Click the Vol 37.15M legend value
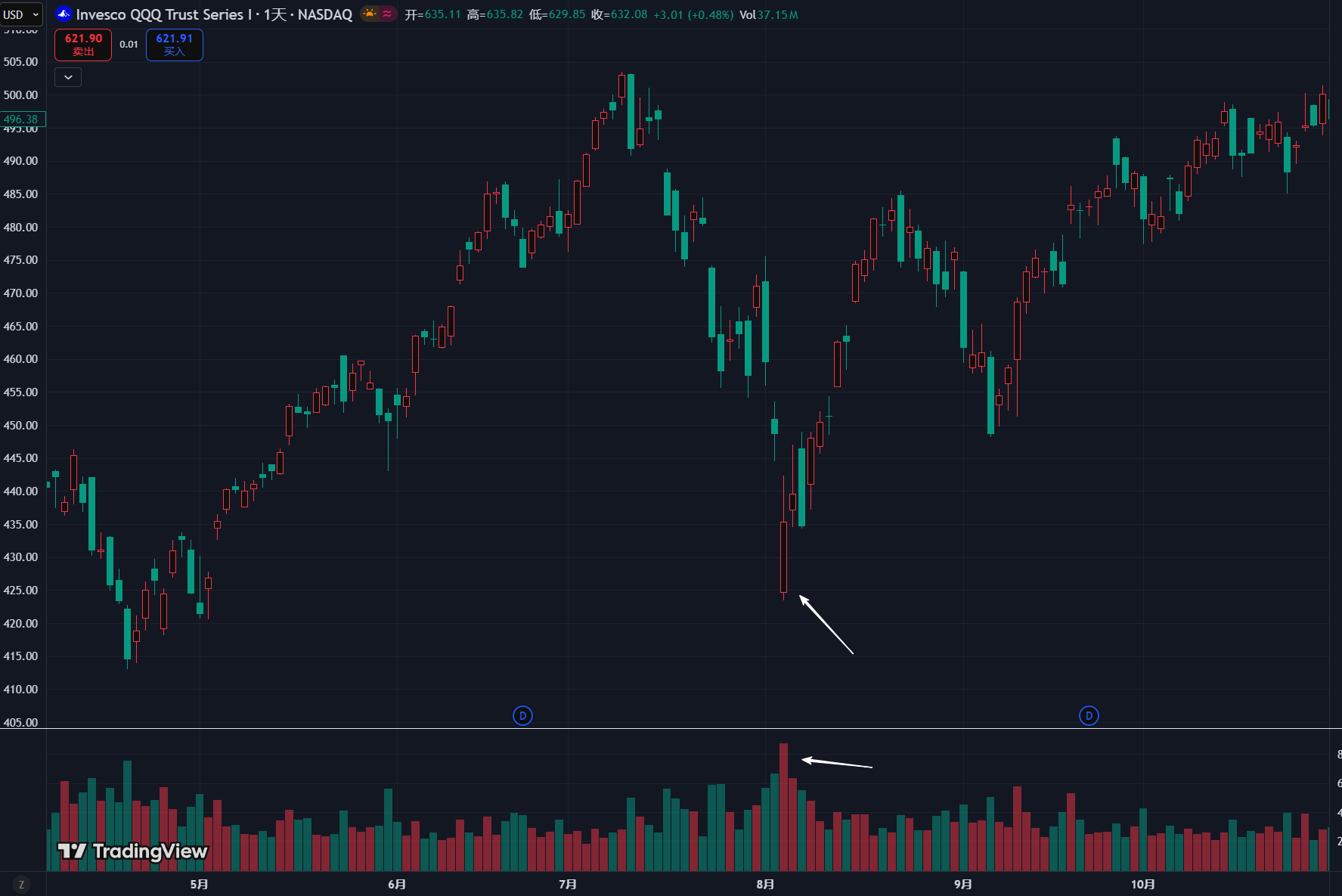This screenshot has width=1342, height=896. (769, 14)
